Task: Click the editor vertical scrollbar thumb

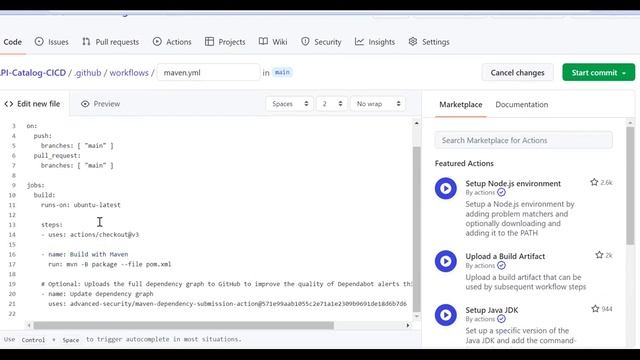Action: (x=416, y=229)
